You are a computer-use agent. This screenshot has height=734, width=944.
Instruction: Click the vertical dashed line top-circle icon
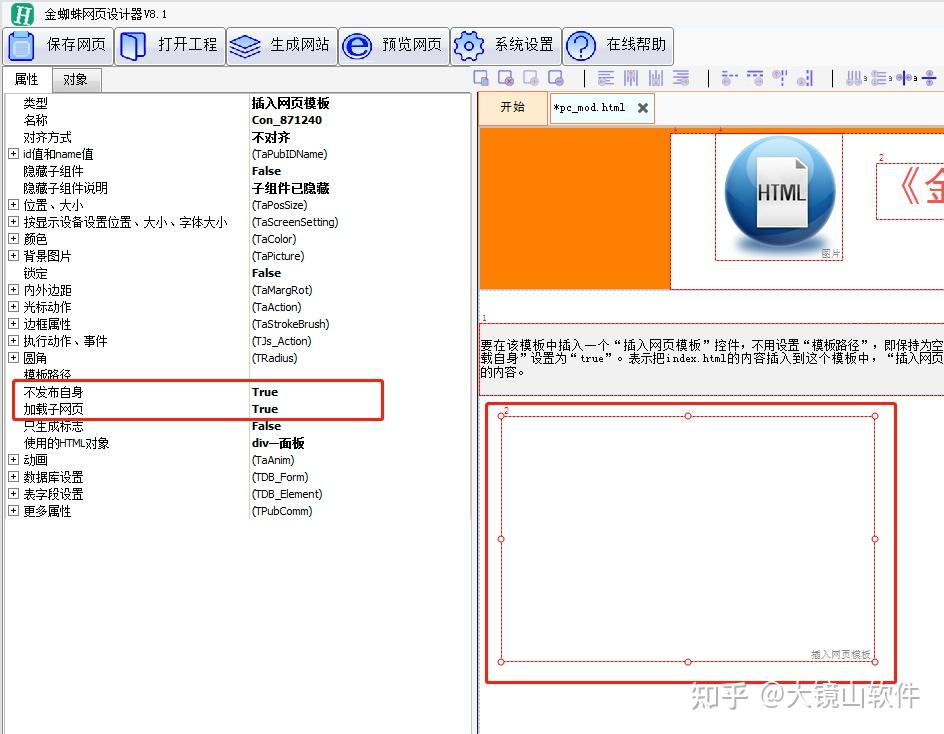tap(780, 78)
